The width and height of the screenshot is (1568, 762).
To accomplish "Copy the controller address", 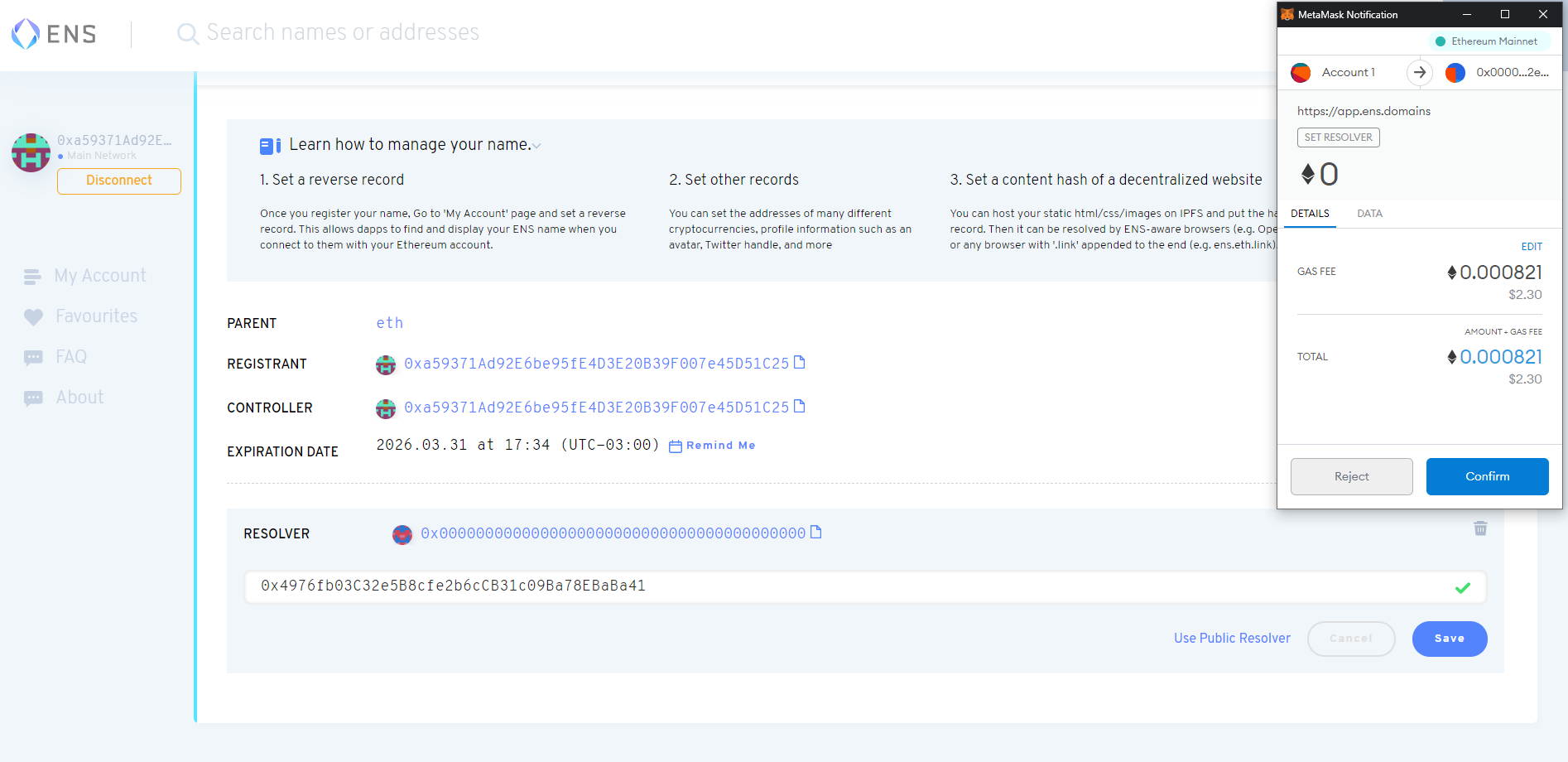I will click(x=799, y=407).
